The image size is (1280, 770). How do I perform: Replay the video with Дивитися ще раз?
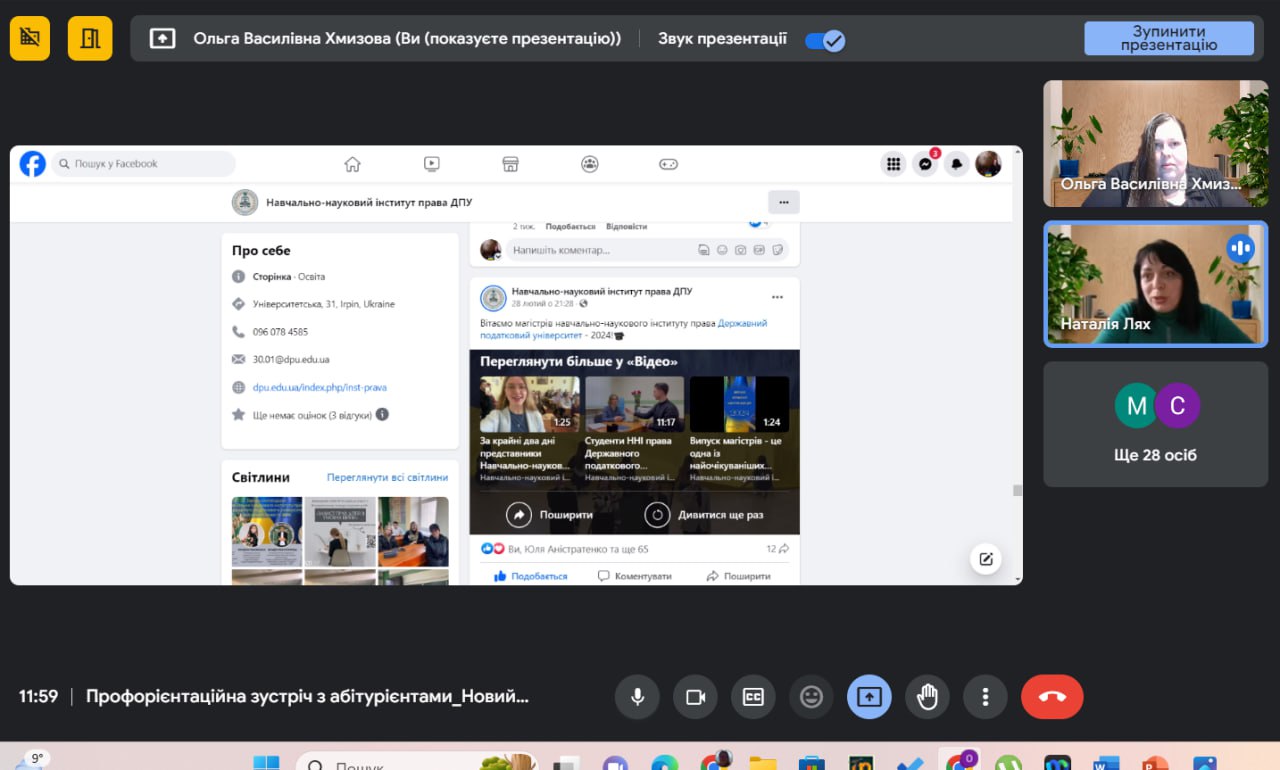pos(704,515)
